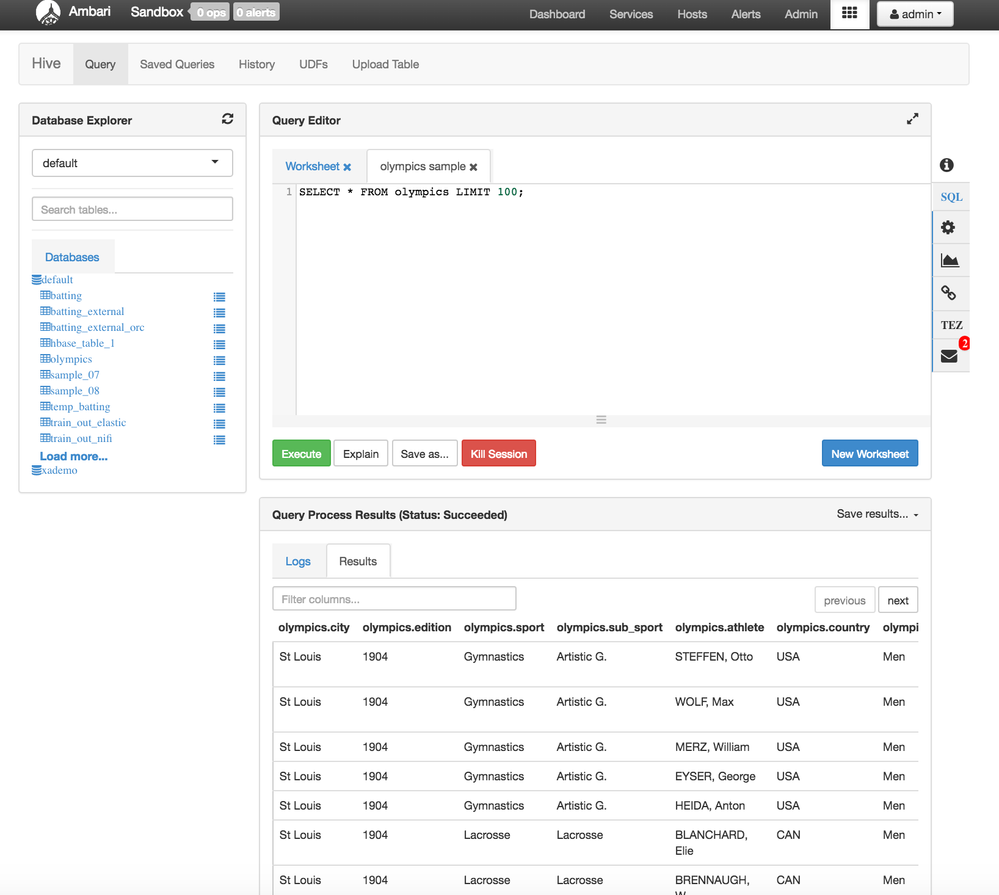Show columns list for batting_external_orc table
Viewport: 999px width, 895px height.
[x=219, y=329]
